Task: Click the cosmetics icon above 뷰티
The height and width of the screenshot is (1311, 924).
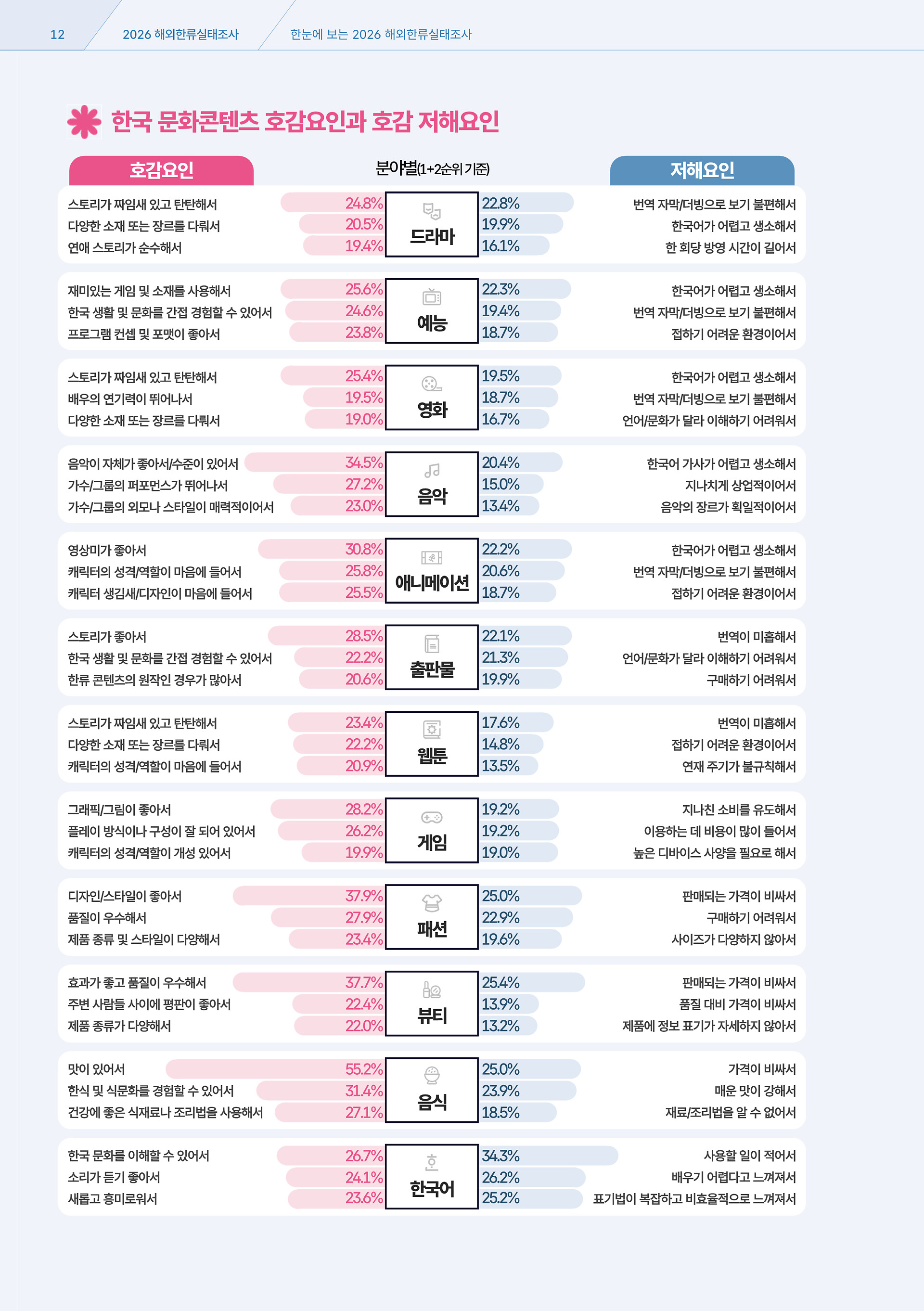Action: pos(432,990)
